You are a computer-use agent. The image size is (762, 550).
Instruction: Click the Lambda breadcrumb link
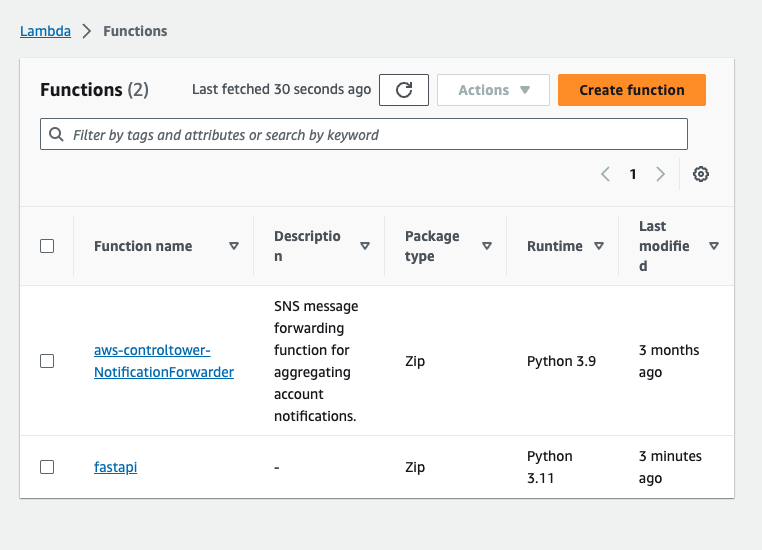click(x=45, y=31)
